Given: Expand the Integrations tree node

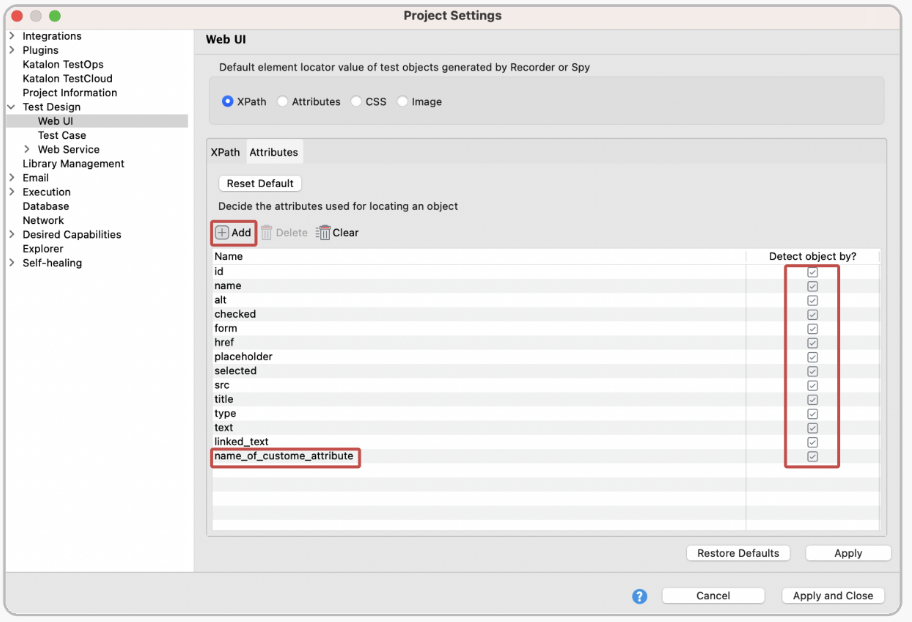Looking at the screenshot, I should 10,36.
